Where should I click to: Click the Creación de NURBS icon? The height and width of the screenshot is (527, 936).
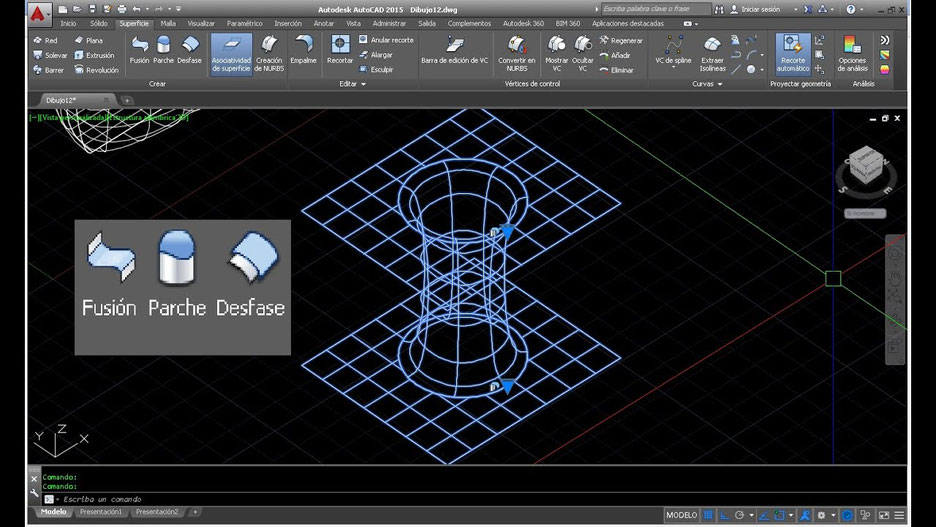[269, 52]
